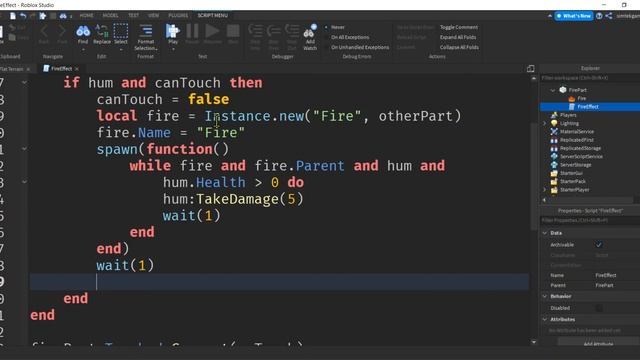
Task: Click the new file icon in the quick access bar
Action: pyautogui.click(x=13, y=16)
